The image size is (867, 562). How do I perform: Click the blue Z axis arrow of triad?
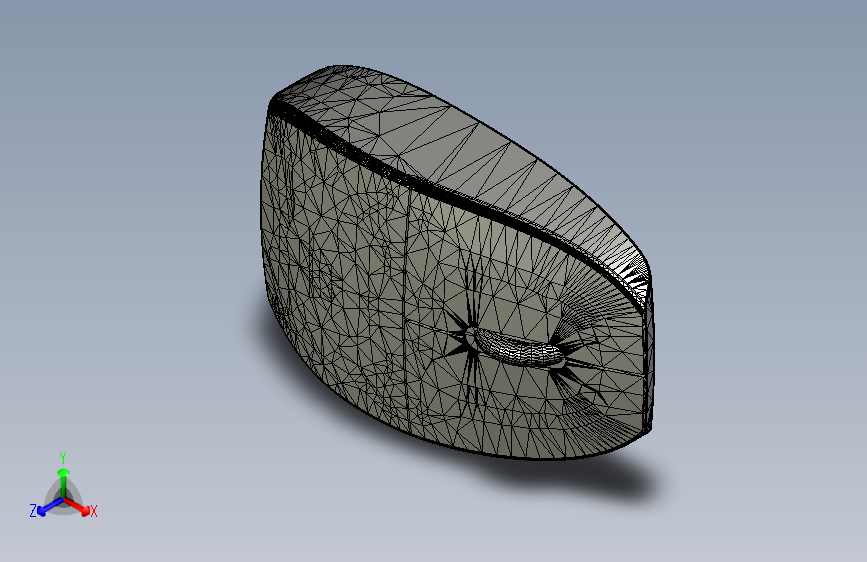click(x=50, y=507)
